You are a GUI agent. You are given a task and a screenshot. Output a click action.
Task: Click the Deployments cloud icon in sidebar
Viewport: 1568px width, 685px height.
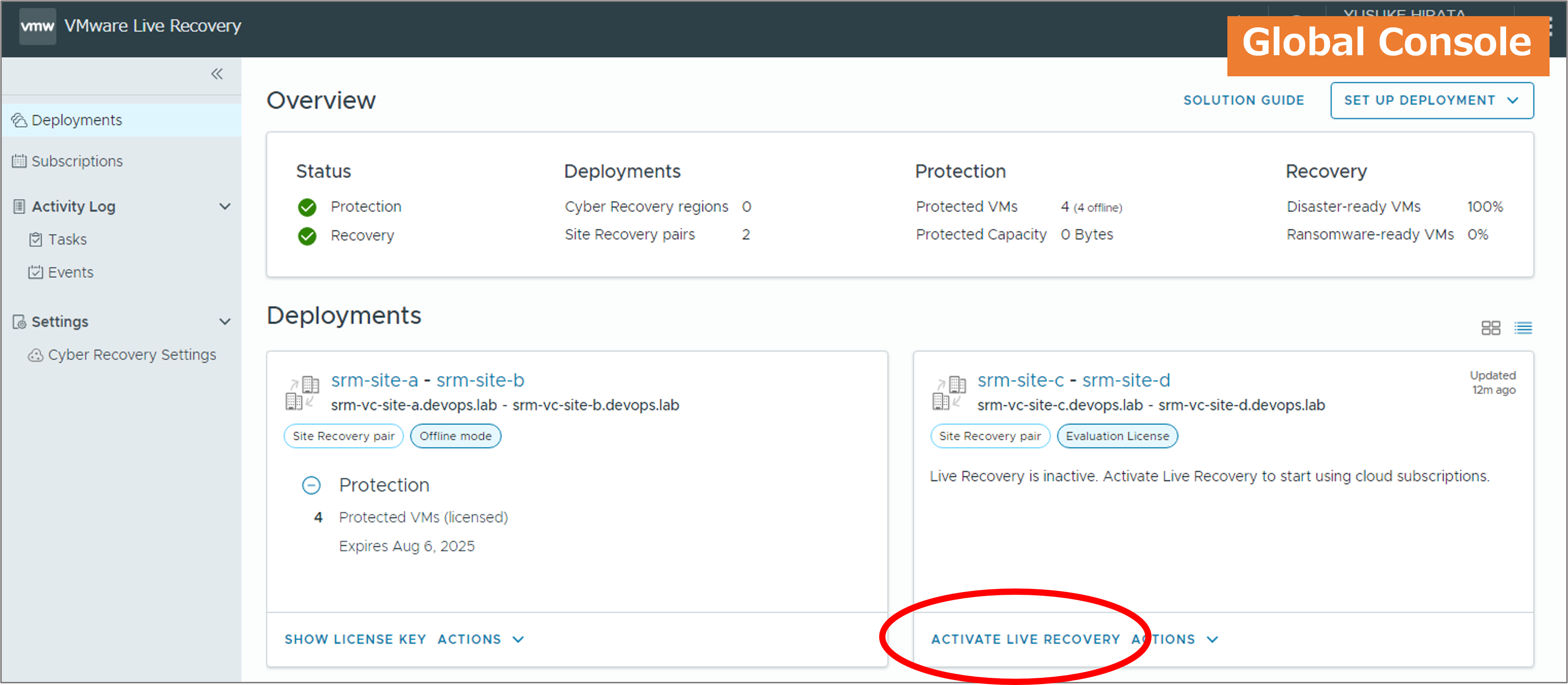(x=19, y=121)
